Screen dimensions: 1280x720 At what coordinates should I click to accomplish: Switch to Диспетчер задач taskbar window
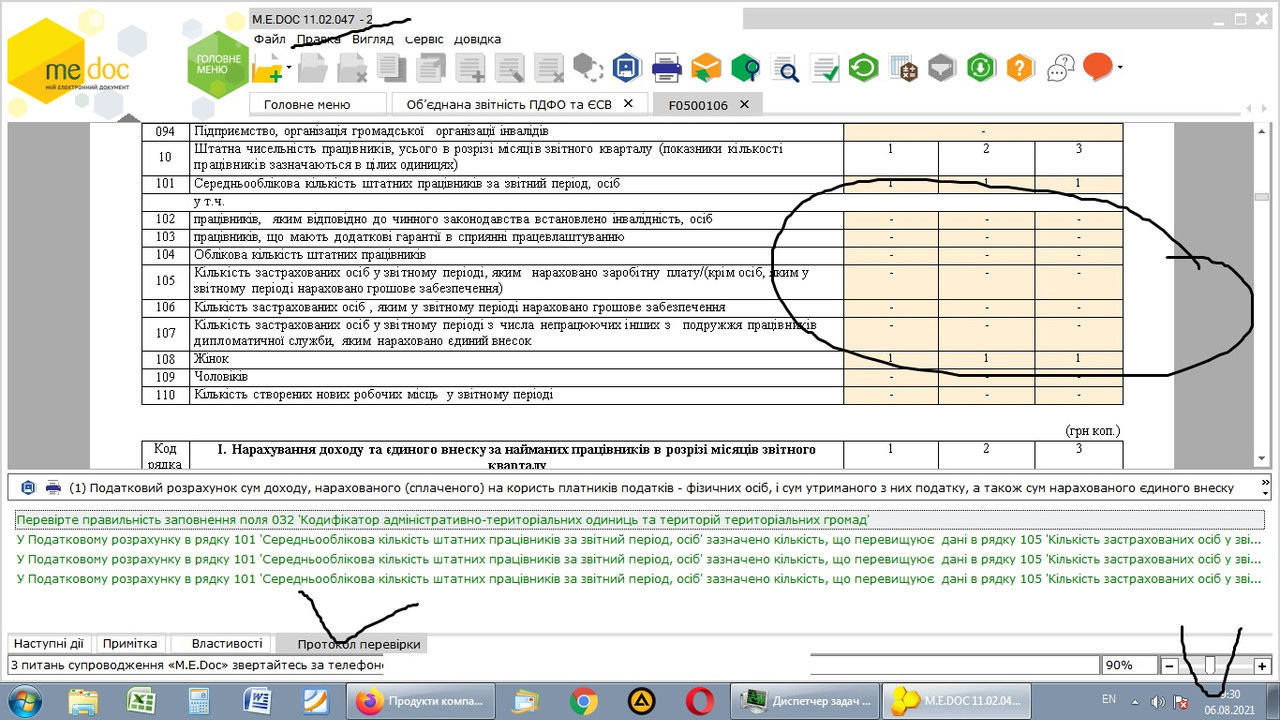pos(806,701)
